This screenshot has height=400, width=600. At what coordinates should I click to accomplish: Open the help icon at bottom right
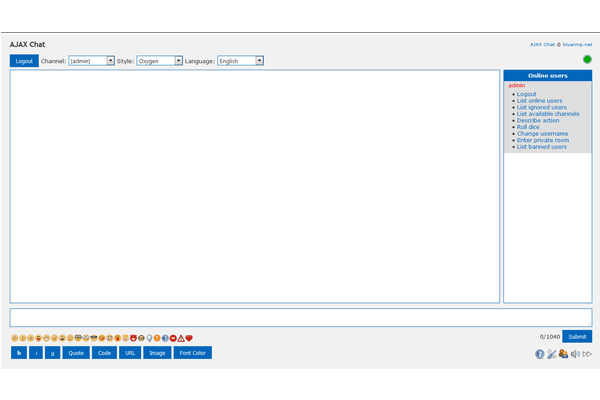pyautogui.click(x=540, y=353)
